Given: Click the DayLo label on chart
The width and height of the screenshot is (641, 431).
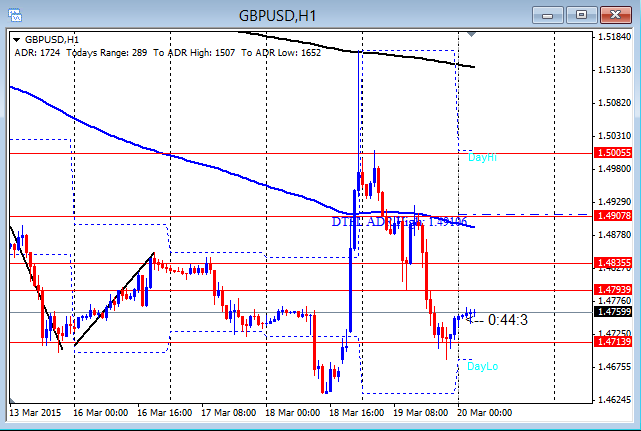Looking at the screenshot, I should [x=482, y=366].
